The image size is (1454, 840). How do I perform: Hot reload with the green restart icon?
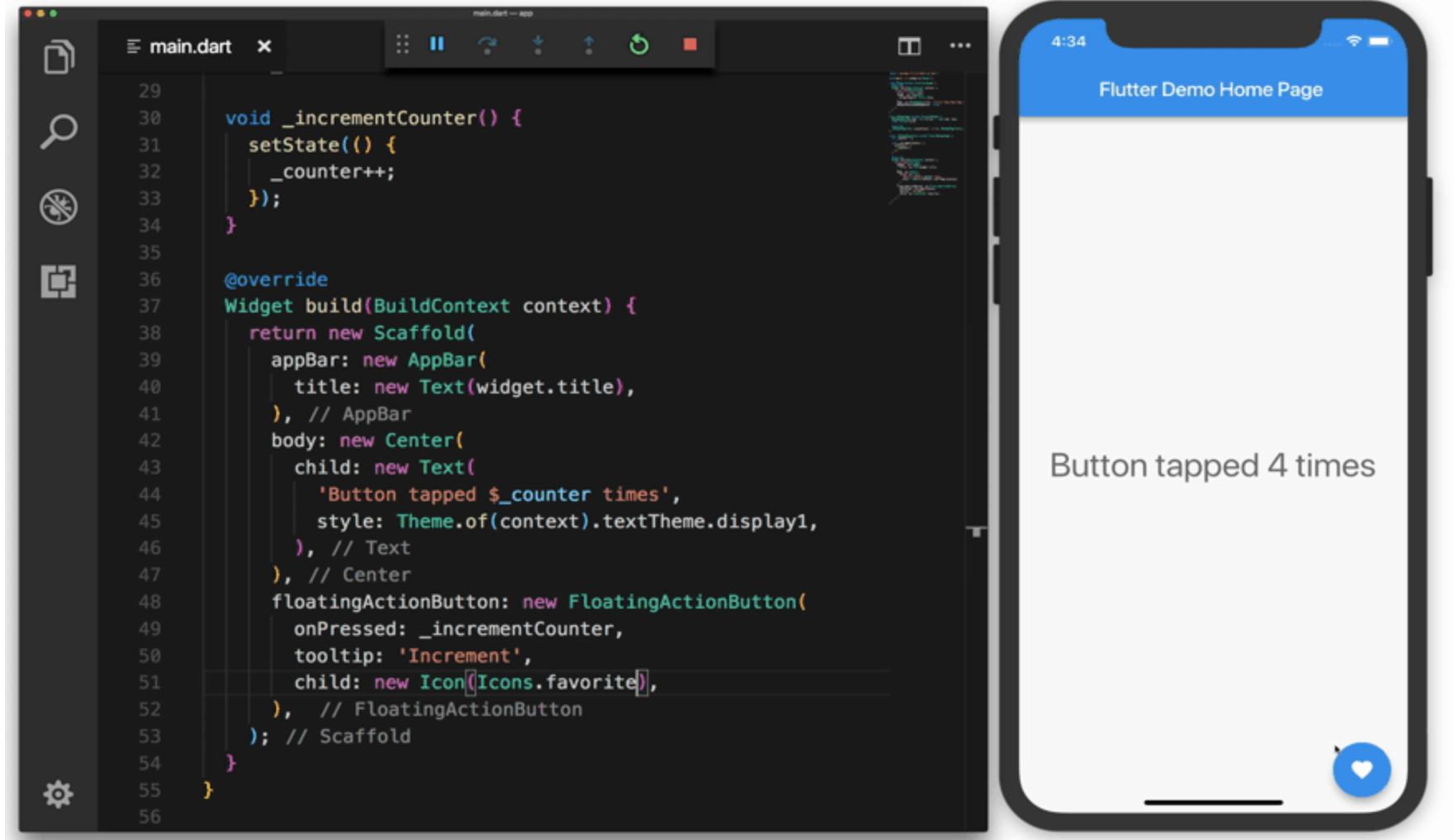tap(639, 45)
